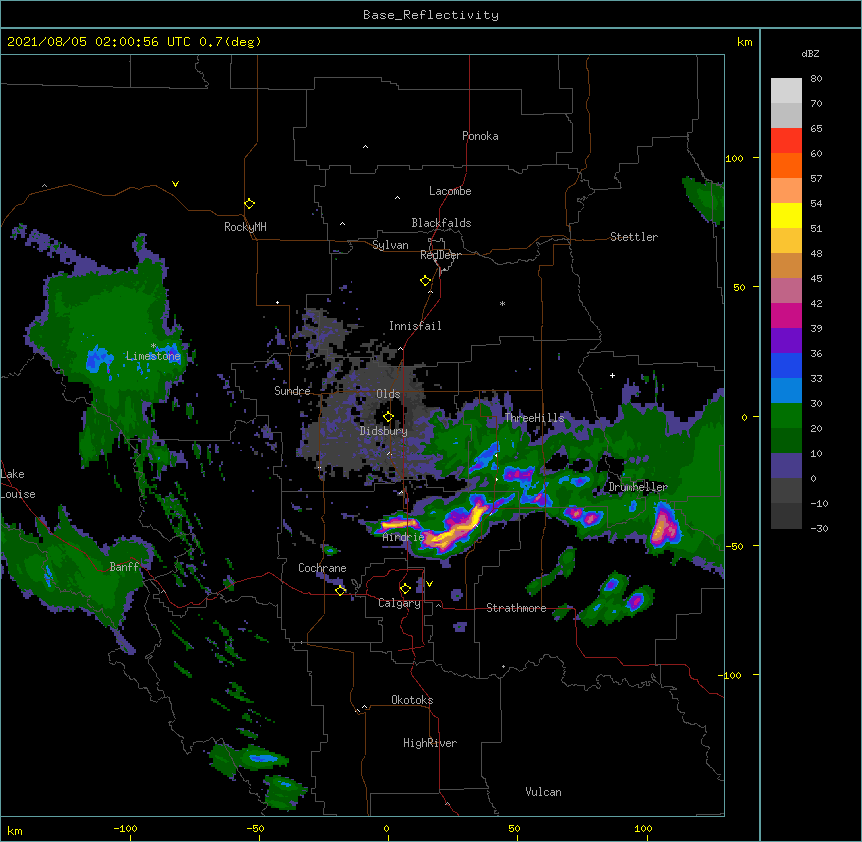Screen dimensions: 862x842
Task: Click the Innisfail town label
Action: pos(415,326)
